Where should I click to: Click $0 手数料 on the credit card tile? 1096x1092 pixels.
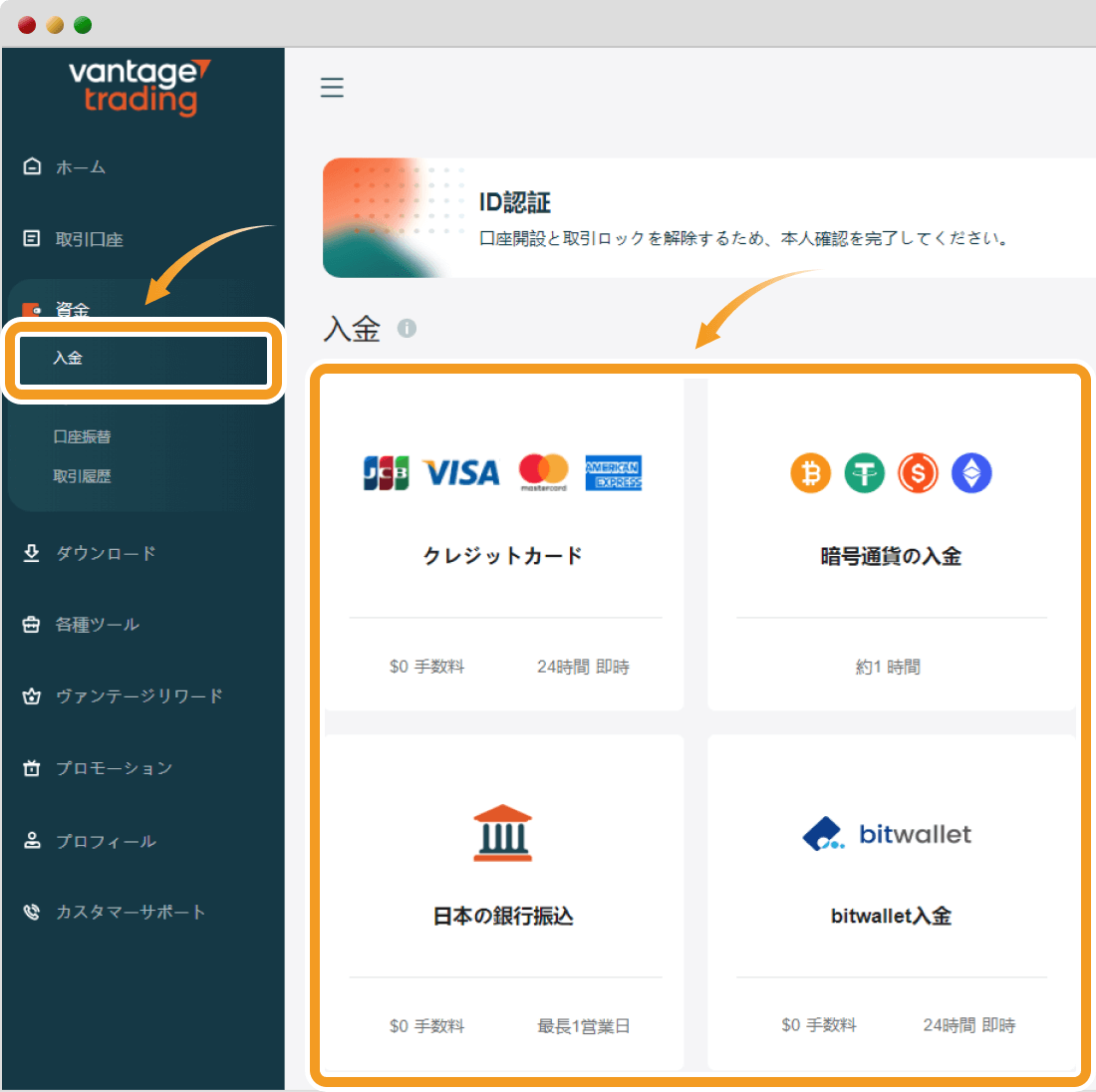pyautogui.click(x=427, y=667)
